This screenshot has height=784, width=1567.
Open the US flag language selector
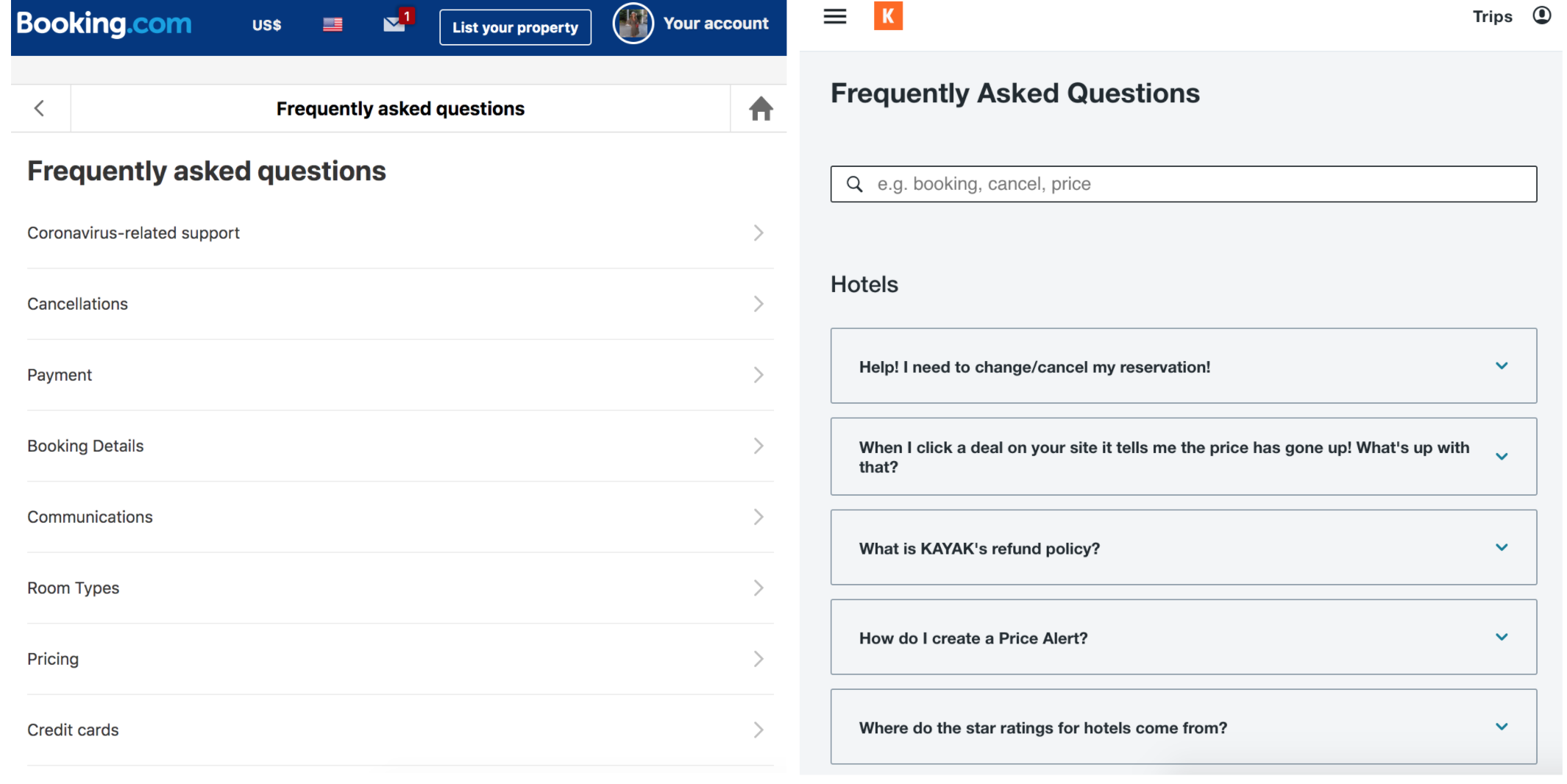332,24
